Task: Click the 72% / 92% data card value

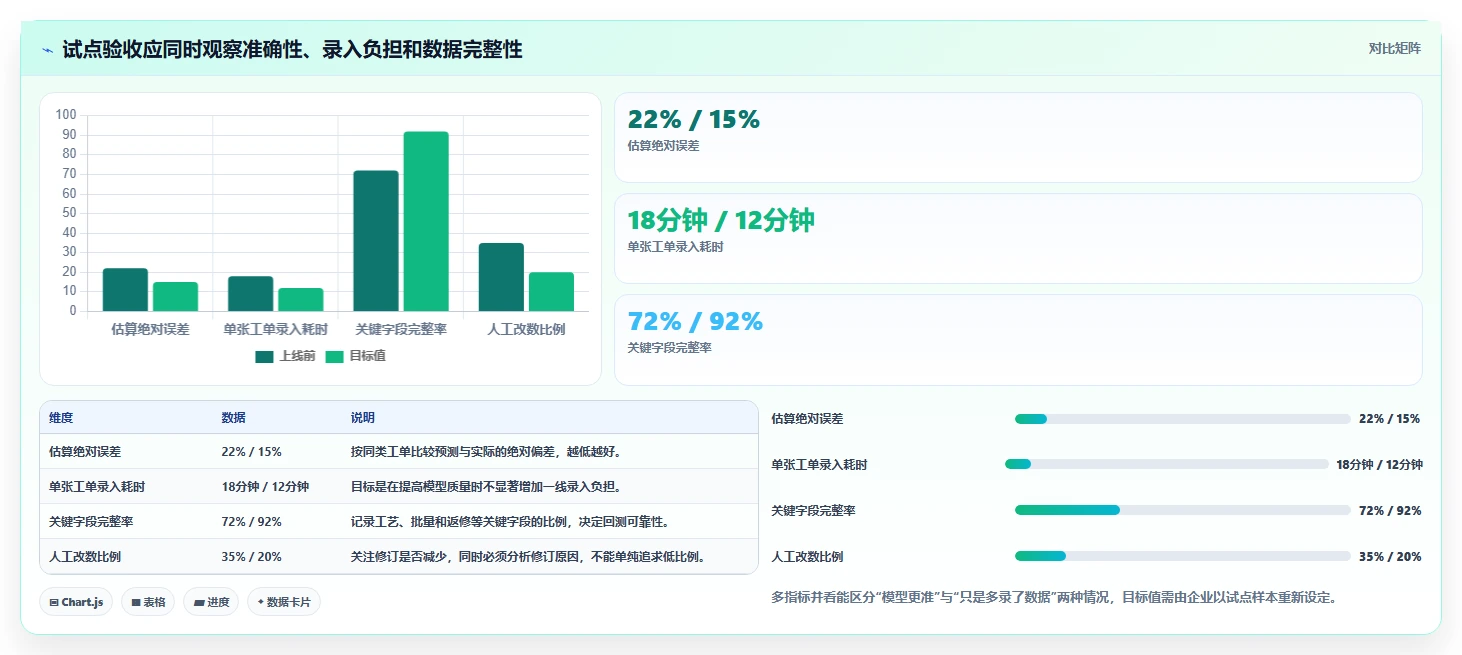Action: tap(695, 322)
